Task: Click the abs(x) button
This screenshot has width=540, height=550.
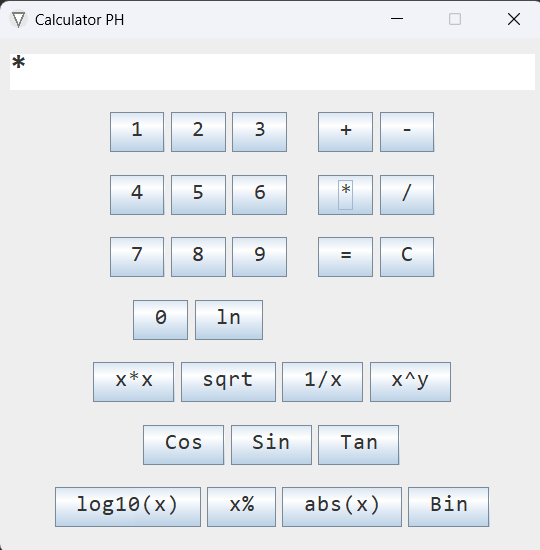Action: pyautogui.click(x=342, y=507)
